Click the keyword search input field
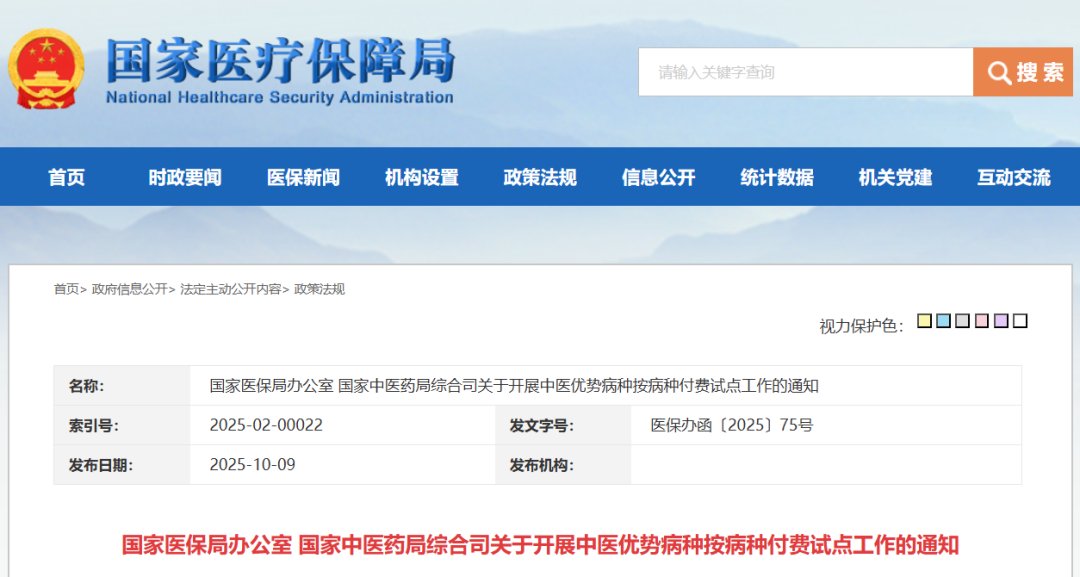1080x577 pixels. pyautogui.click(x=805, y=72)
